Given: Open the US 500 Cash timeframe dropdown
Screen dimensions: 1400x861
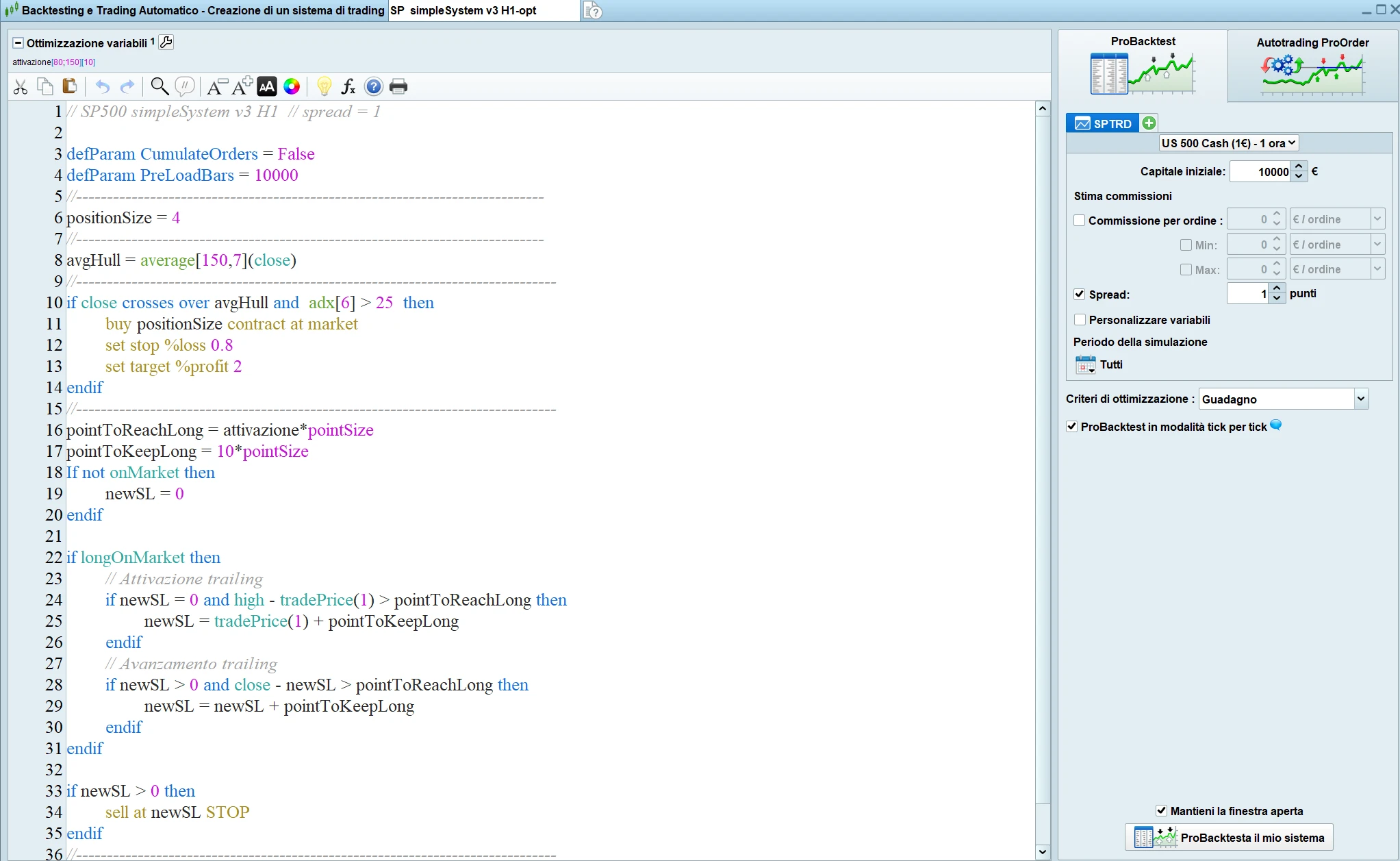Looking at the screenshot, I should 1229,143.
